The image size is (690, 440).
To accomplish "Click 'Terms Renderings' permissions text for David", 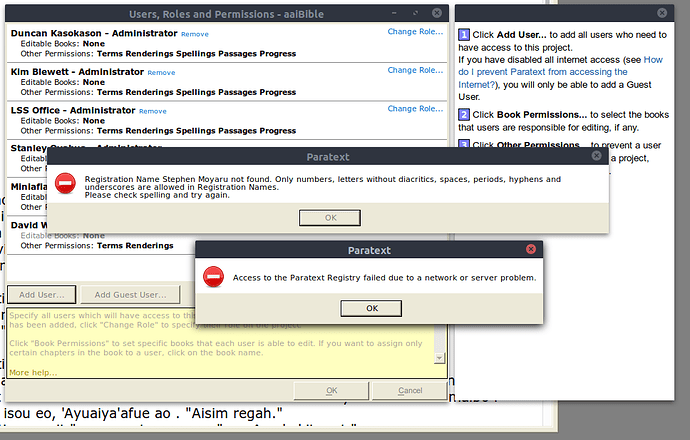I will [x=135, y=246].
